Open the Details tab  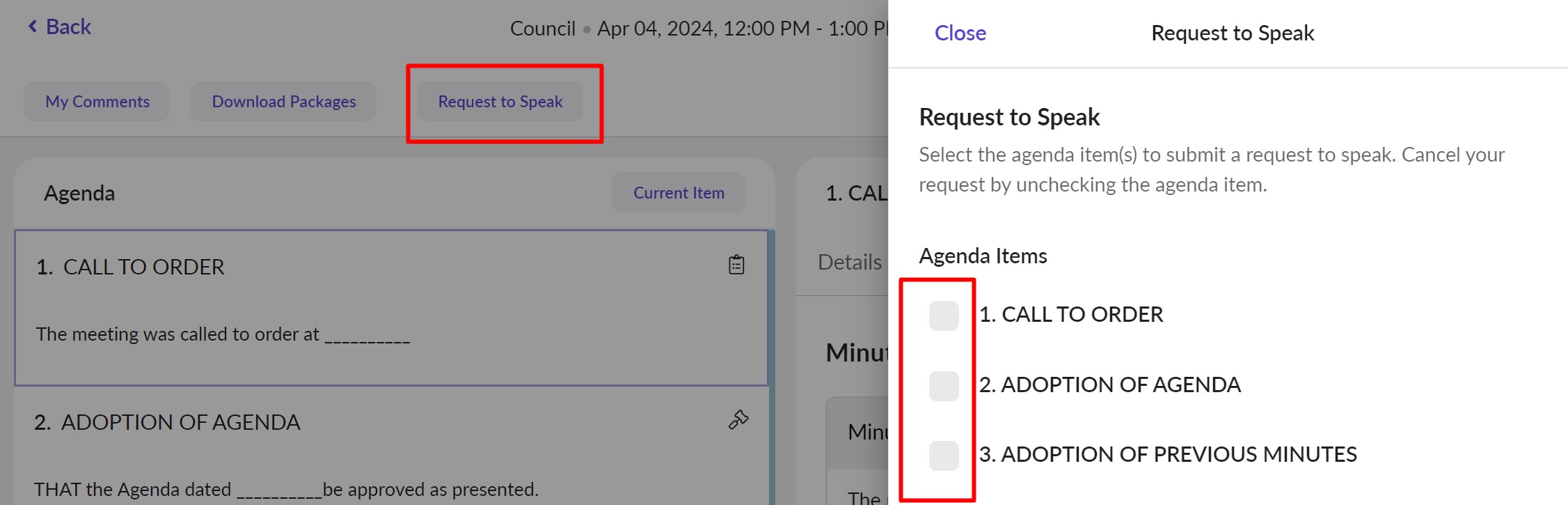pyautogui.click(x=849, y=263)
